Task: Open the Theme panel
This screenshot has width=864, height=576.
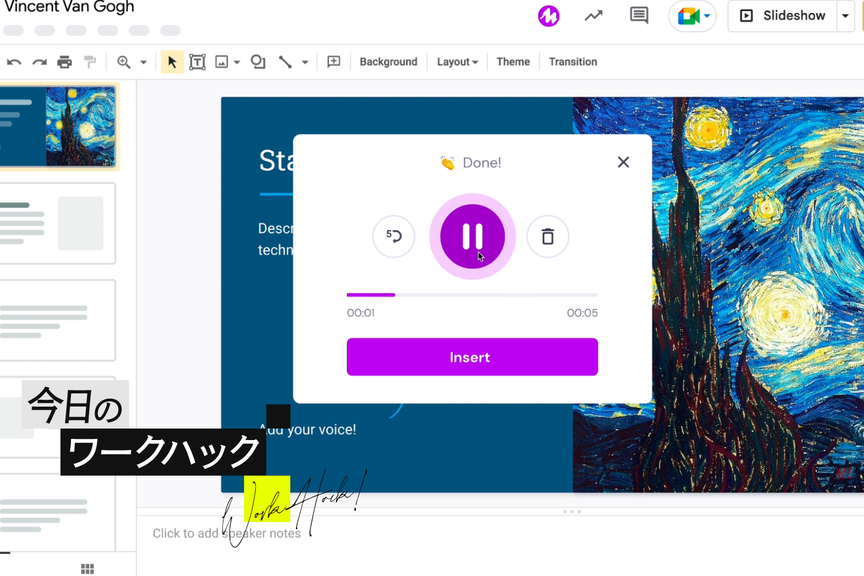Action: tap(513, 62)
